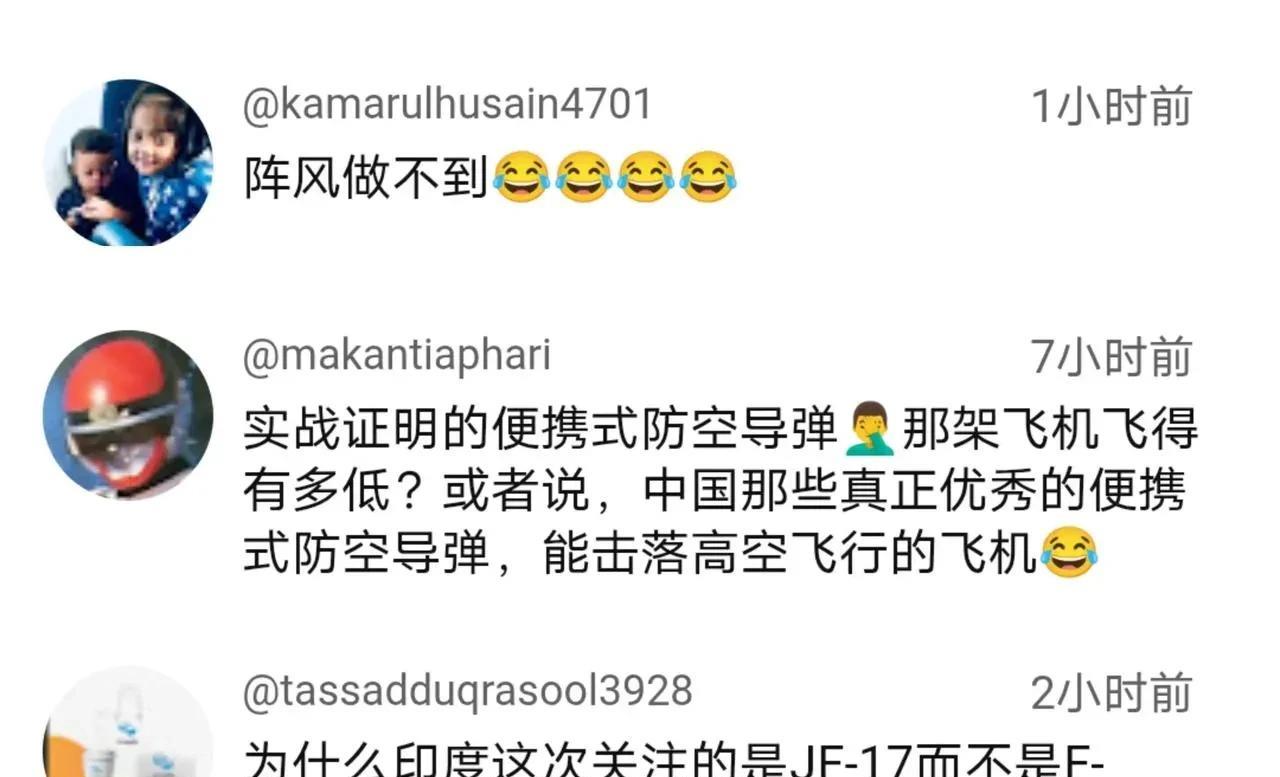Click comment line starting 有多低？或者说
The image size is (1280, 777).
(714, 492)
